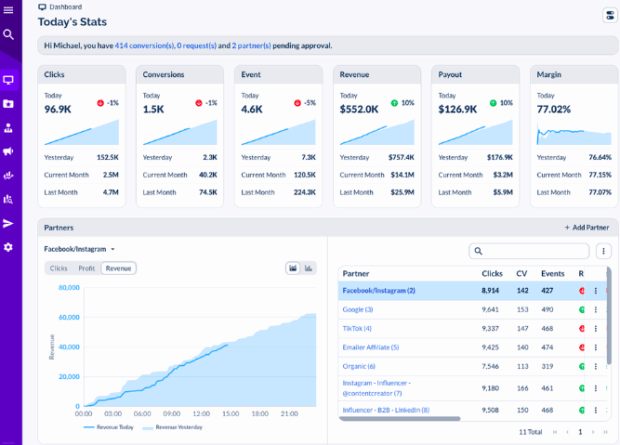Click the paper plane icon in the sidebar

pyautogui.click(x=8, y=223)
